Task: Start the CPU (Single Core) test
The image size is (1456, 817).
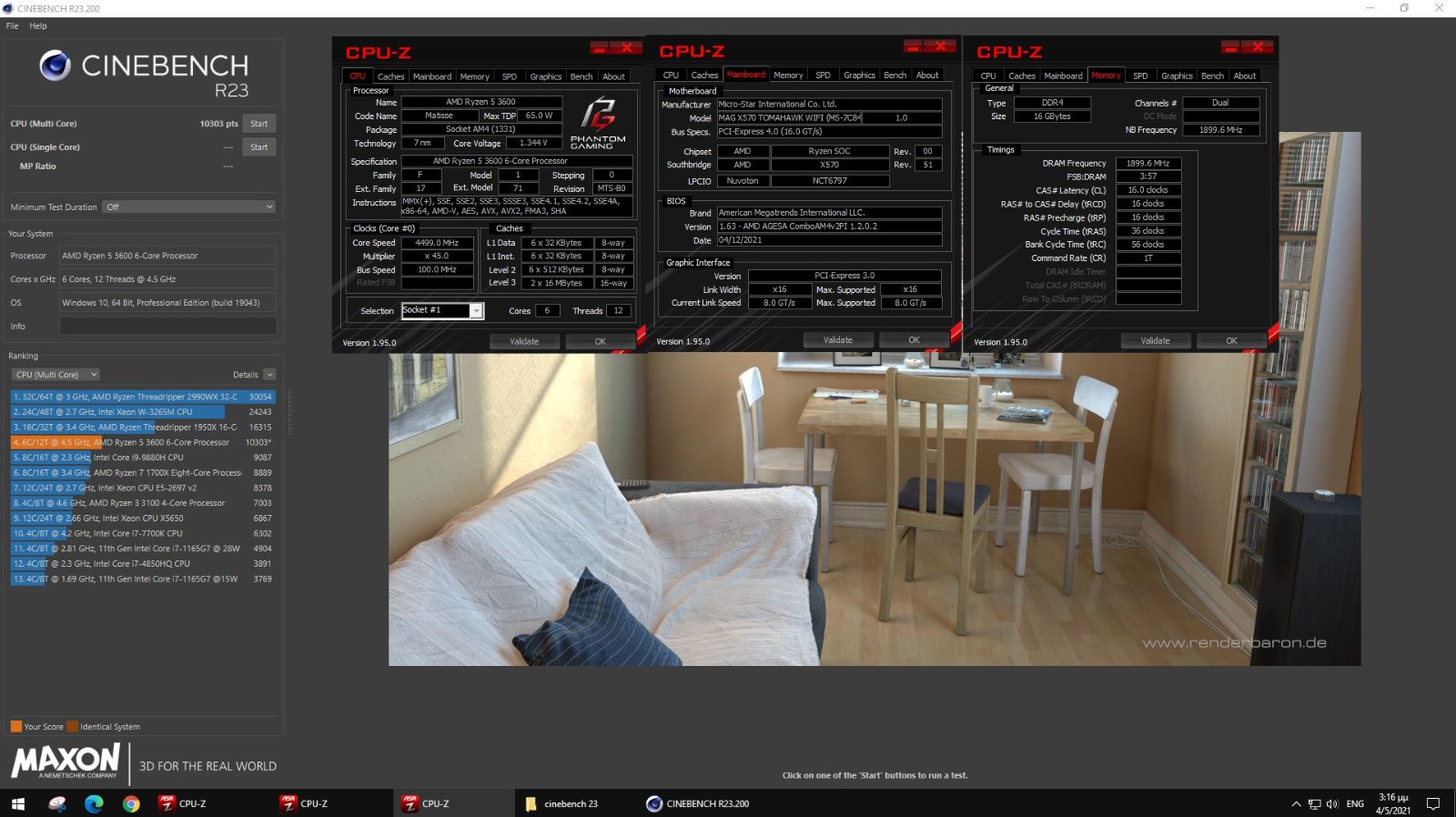Action: [x=259, y=147]
